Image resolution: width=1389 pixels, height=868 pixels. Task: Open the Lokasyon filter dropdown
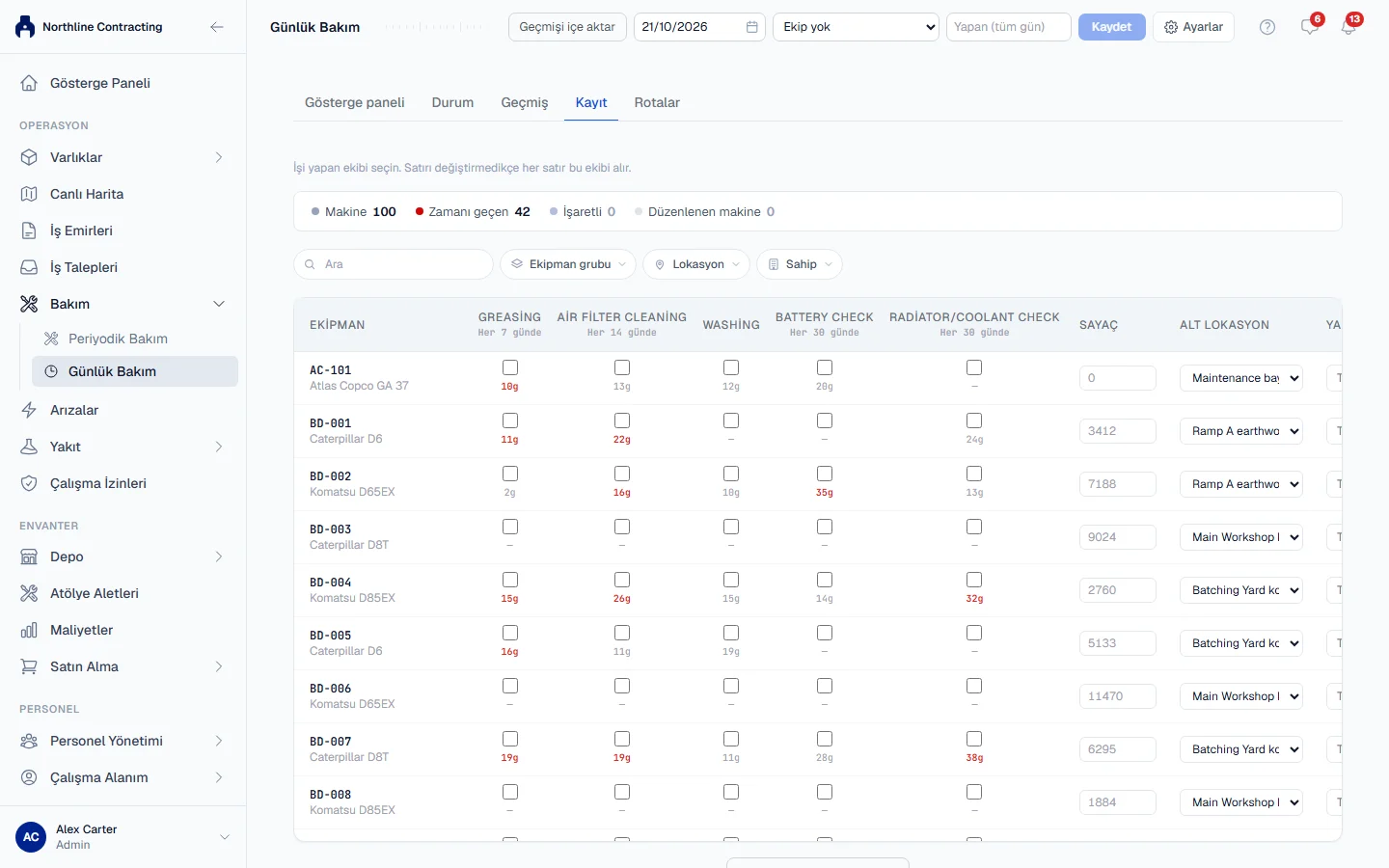pyautogui.click(x=696, y=264)
